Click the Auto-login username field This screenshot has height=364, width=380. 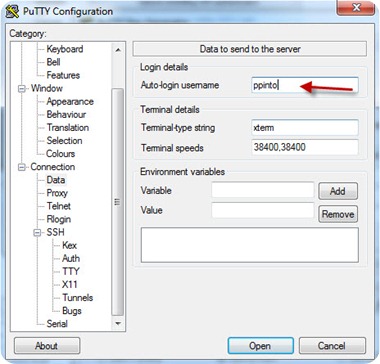point(305,85)
